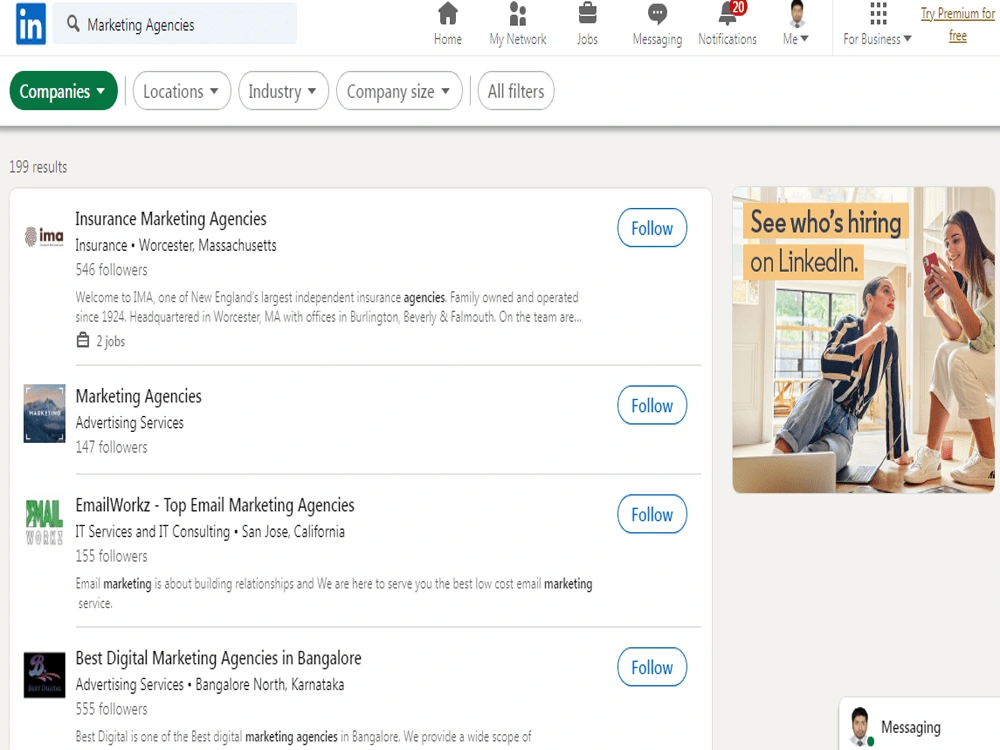The height and width of the screenshot is (750, 1000).
Task: Click the Marketing Agencies mountain logo
Action: point(44,413)
